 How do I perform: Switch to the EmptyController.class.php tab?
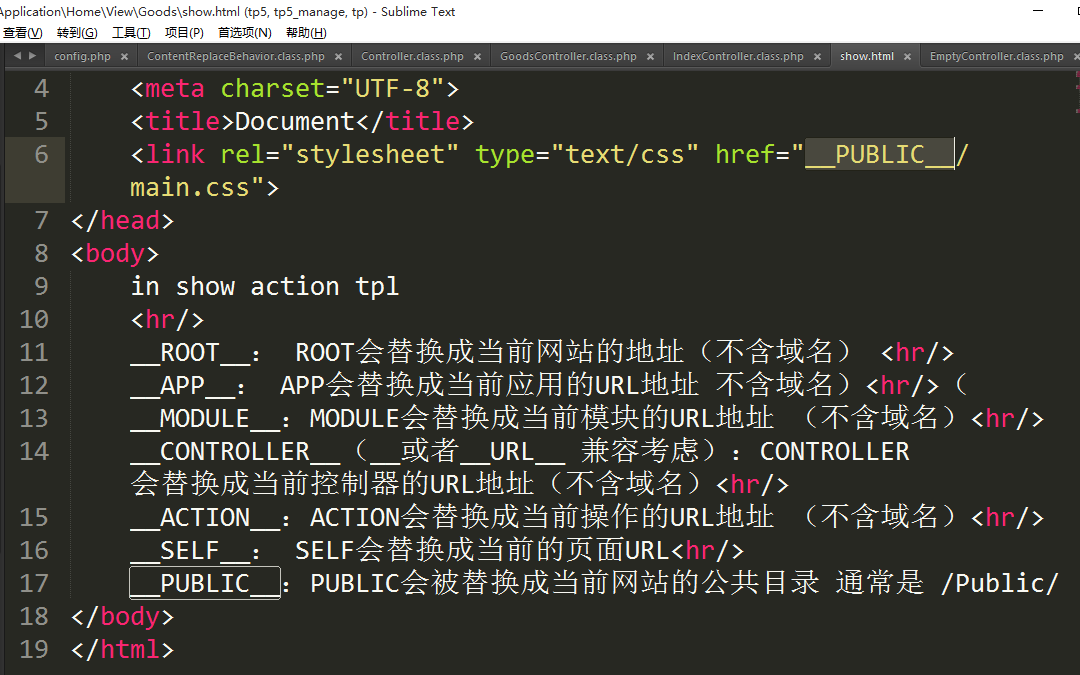tap(996, 57)
